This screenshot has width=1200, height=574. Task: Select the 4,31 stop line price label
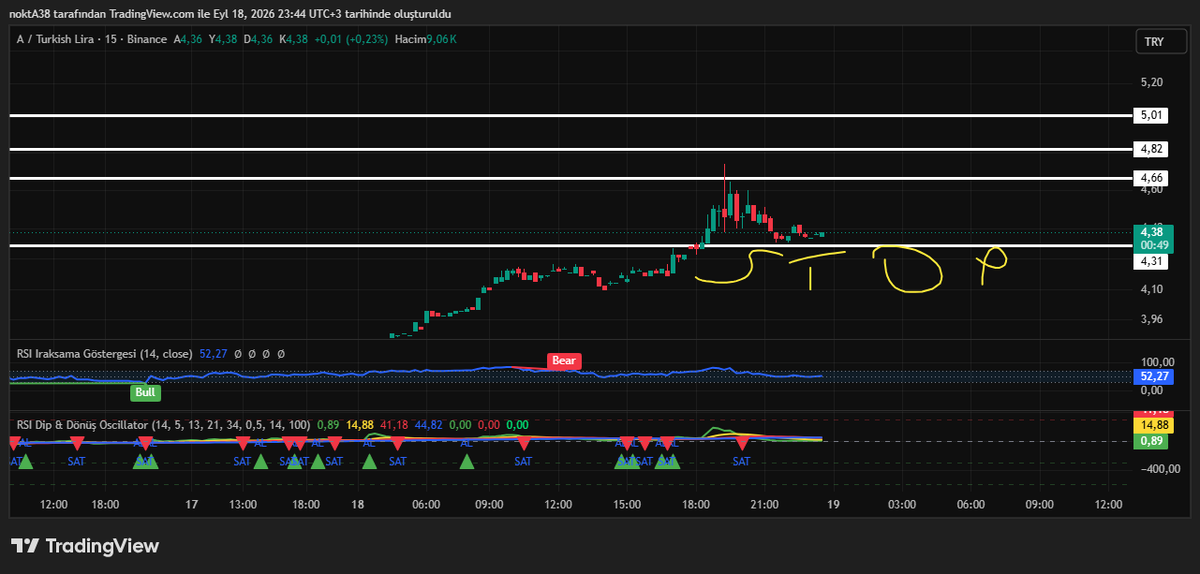tap(1153, 261)
